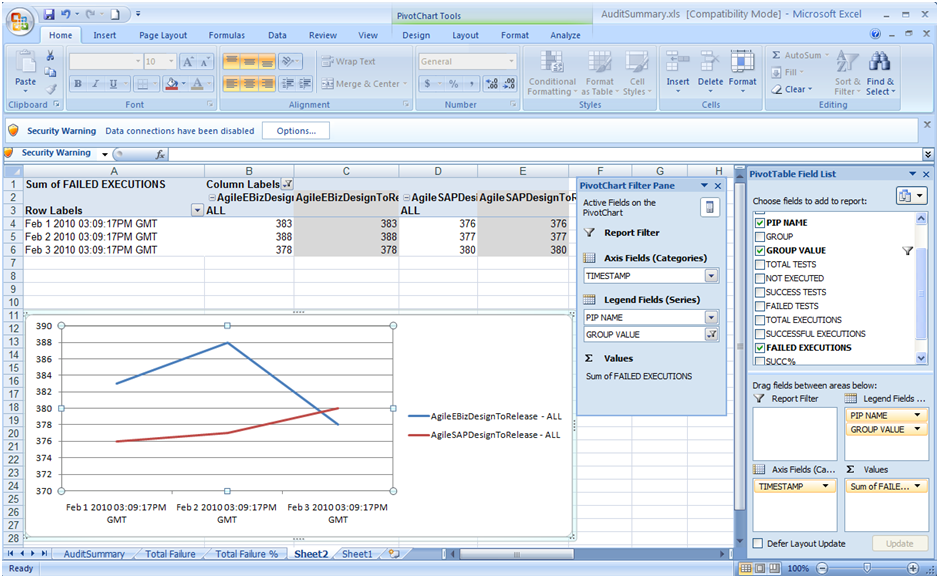Open the round Office Button menu

click(19, 22)
